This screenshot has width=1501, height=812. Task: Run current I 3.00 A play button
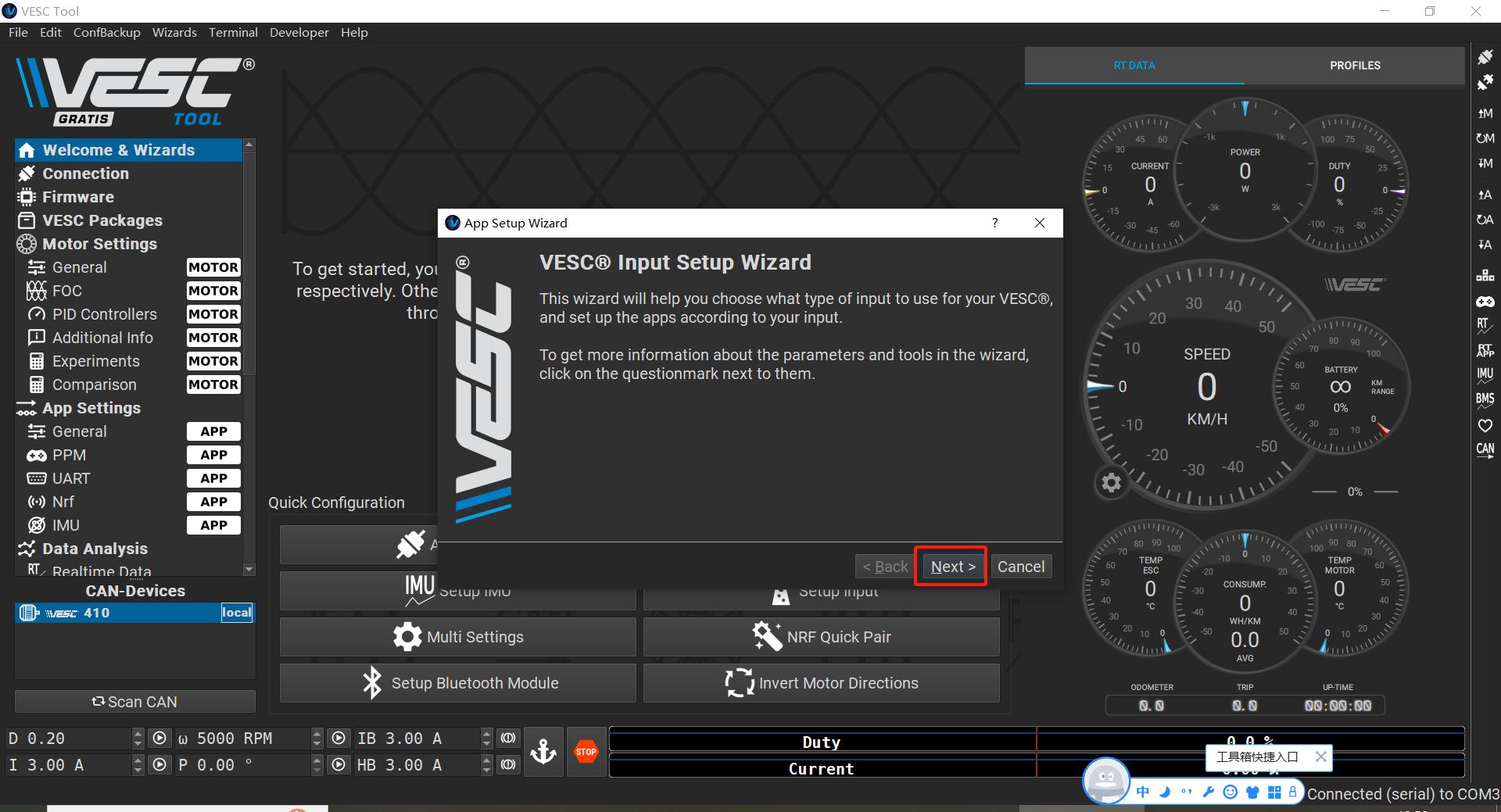(159, 765)
